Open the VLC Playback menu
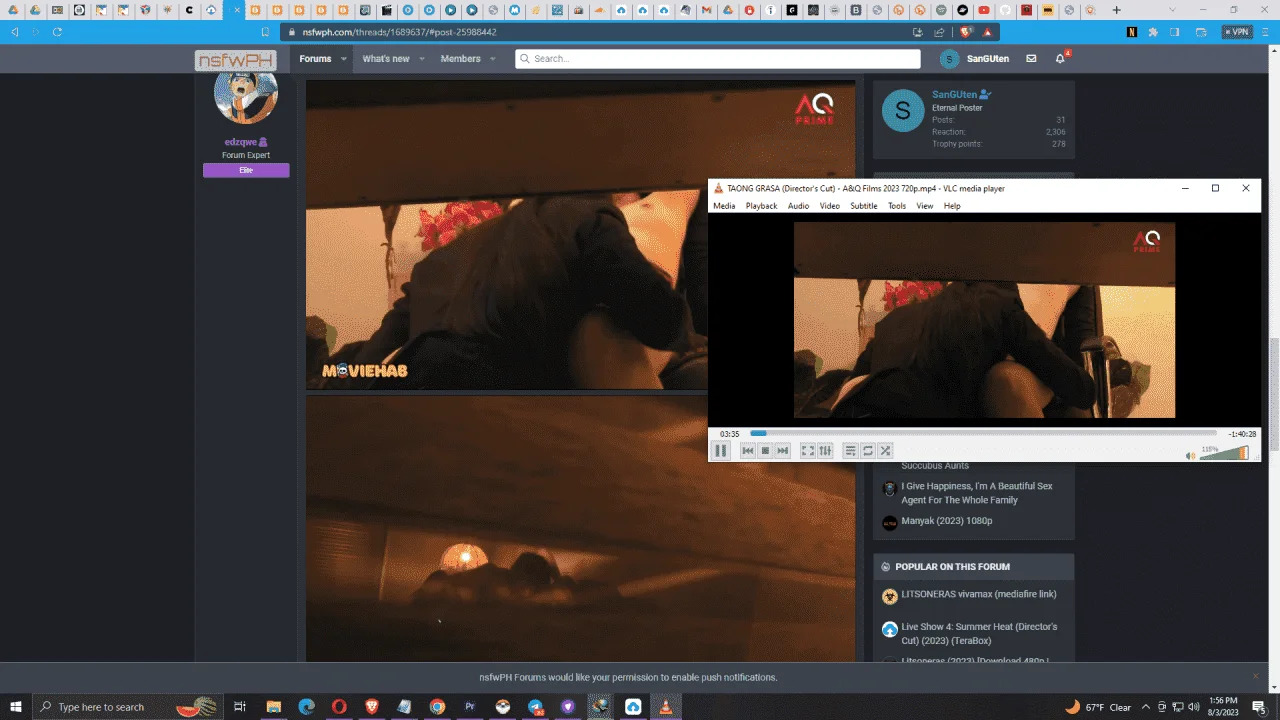This screenshot has height=720, width=1280. pos(761,206)
